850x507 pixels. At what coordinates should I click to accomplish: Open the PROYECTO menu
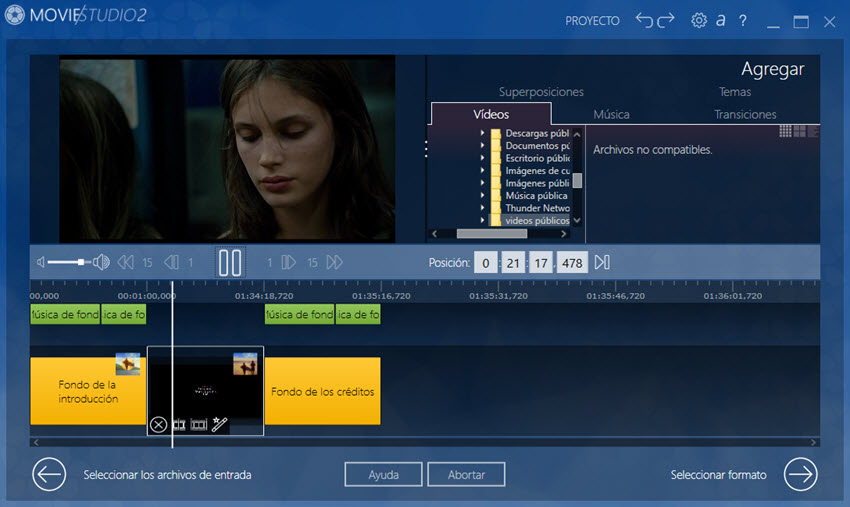592,21
